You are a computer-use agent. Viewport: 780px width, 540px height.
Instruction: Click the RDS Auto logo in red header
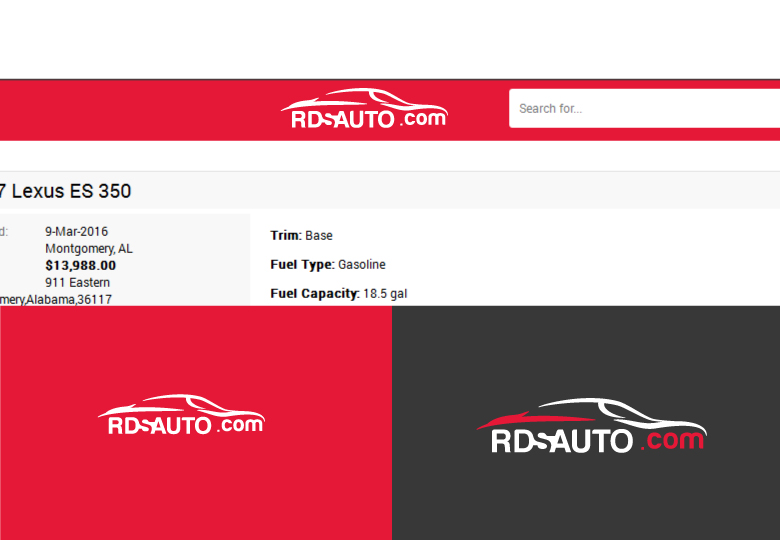[x=364, y=108]
